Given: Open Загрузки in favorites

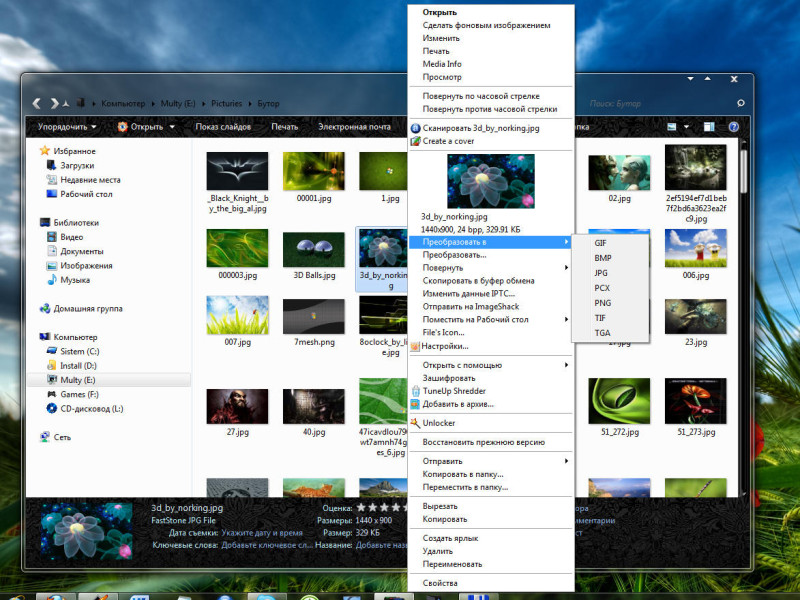Looking at the screenshot, I should [x=77, y=165].
